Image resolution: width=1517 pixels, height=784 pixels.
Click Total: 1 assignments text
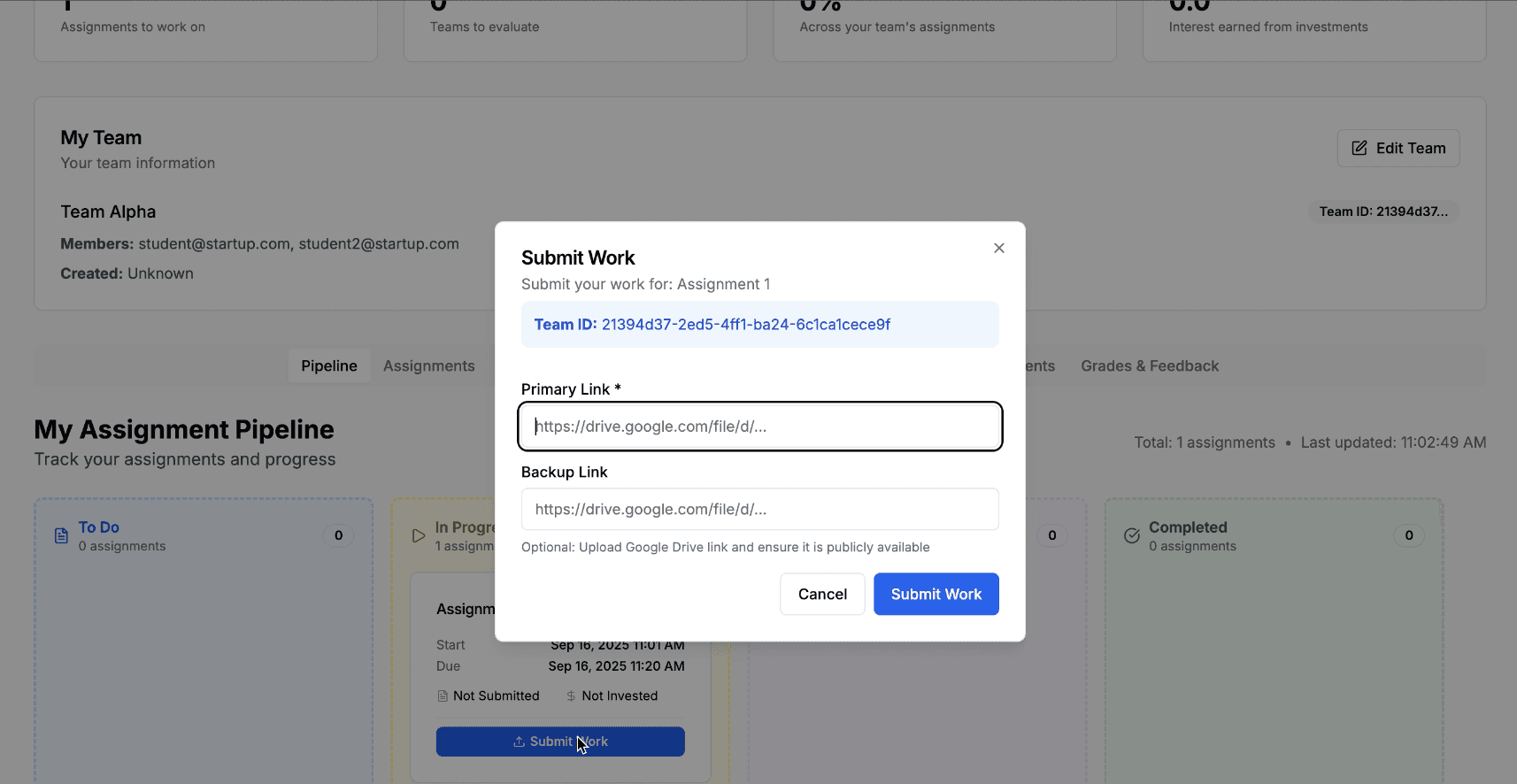tap(1205, 442)
